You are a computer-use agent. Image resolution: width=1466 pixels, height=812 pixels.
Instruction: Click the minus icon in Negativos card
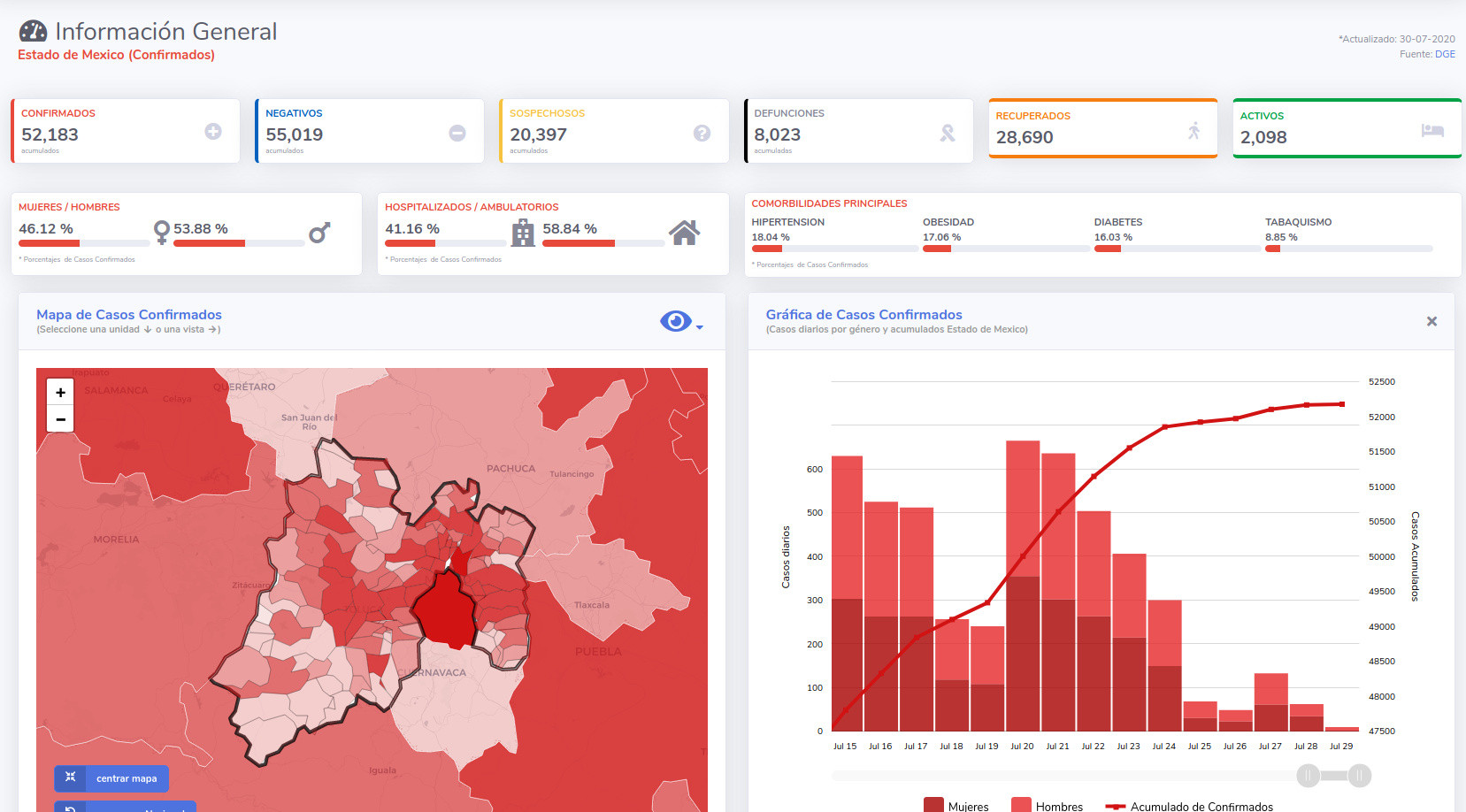(457, 133)
